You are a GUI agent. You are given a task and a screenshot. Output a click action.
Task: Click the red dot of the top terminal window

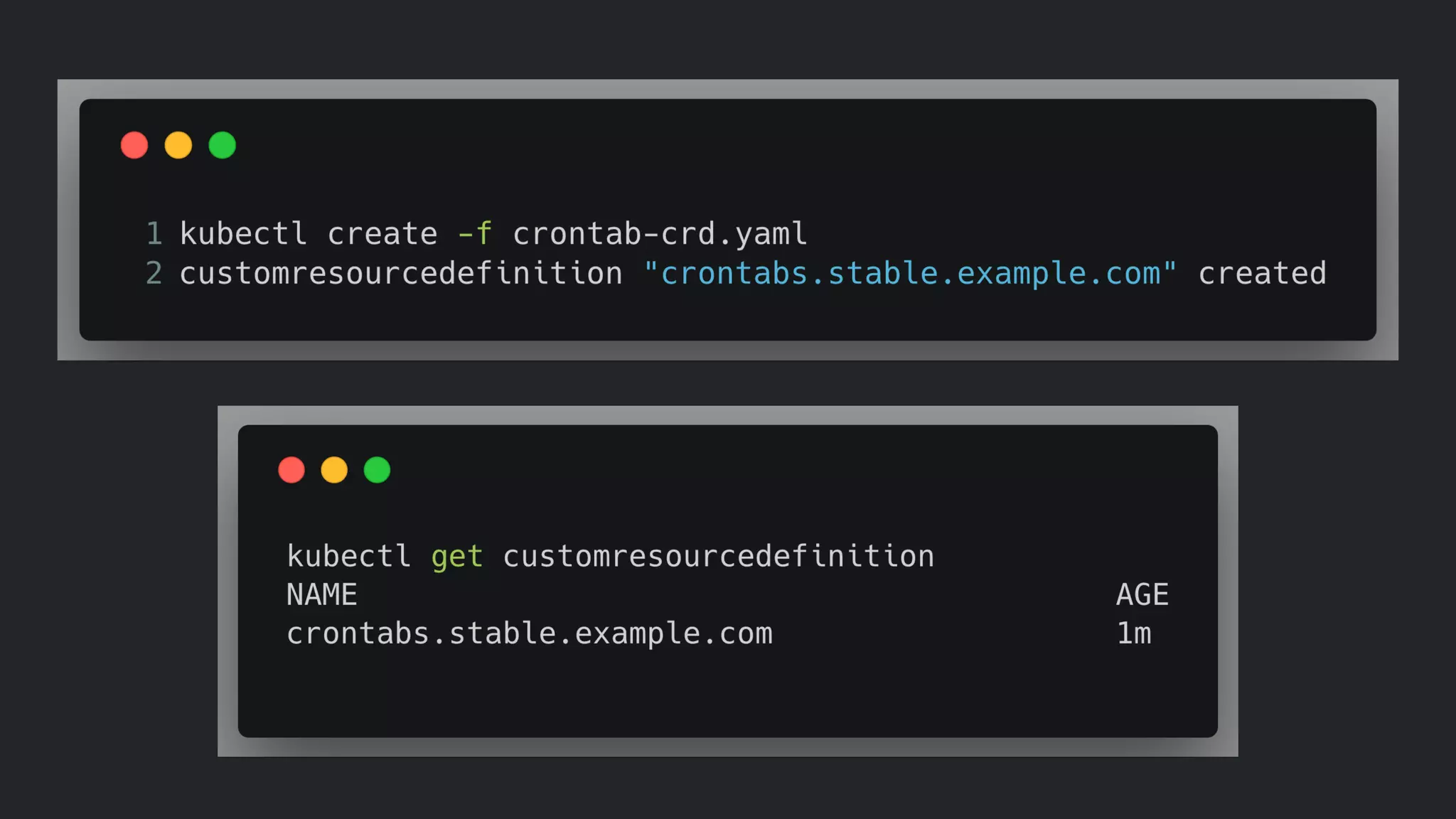[134, 145]
